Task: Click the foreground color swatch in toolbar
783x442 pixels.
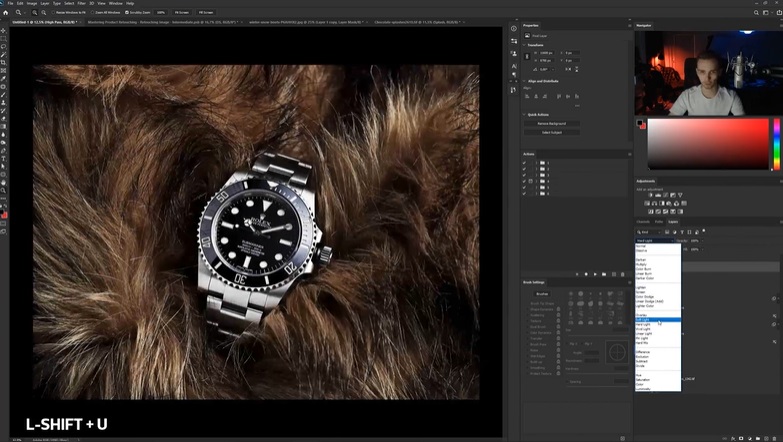Action: pyautogui.click(x=3, y=214)
